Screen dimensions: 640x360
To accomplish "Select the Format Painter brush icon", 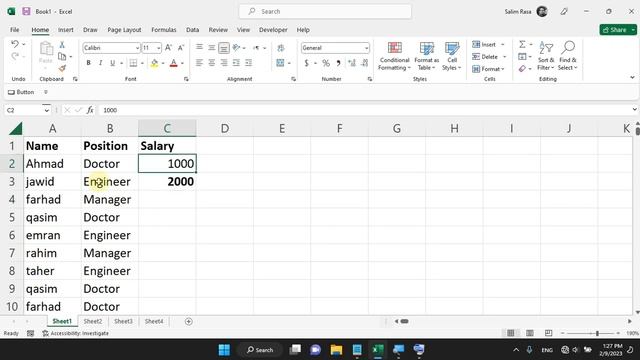I will [x=62, y=68].
